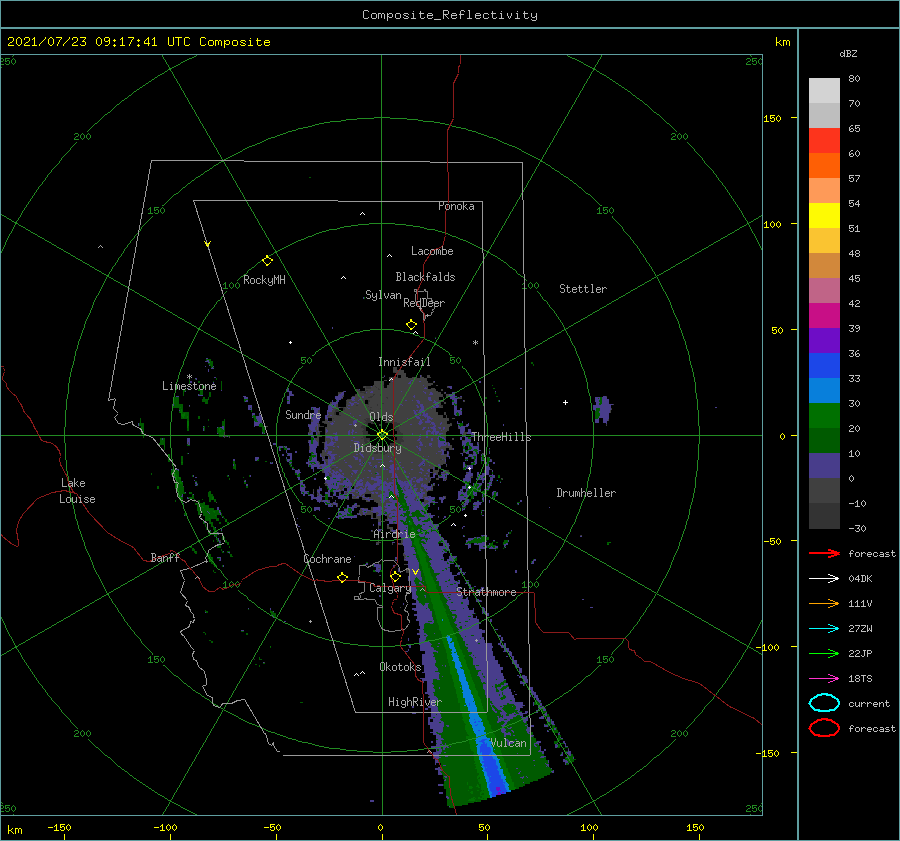
Task: Click the cyan current ellipse icon
Action: point(824,703)
